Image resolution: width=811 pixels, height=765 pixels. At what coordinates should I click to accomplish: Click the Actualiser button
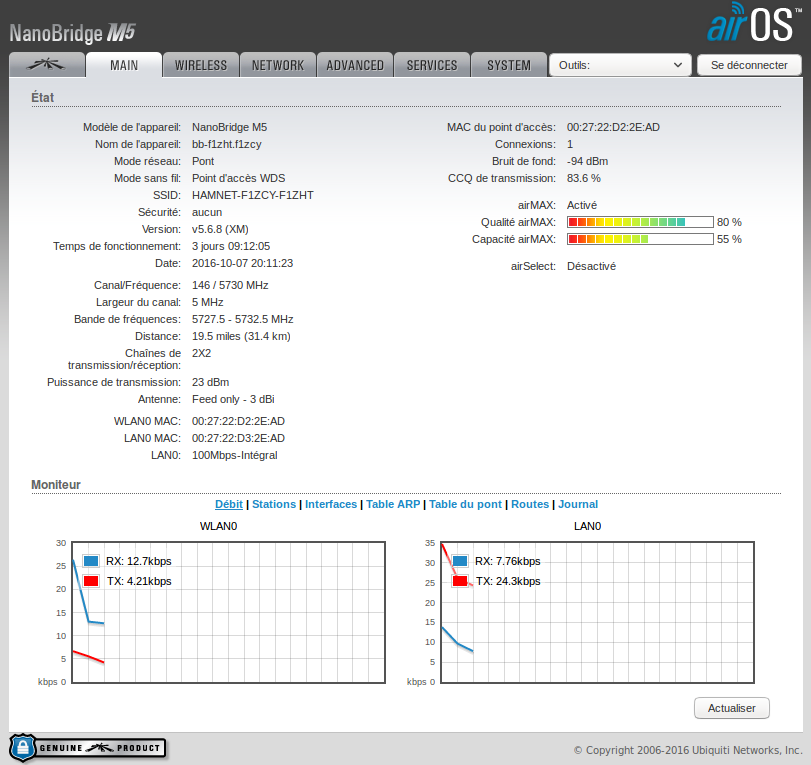[731, 708]
